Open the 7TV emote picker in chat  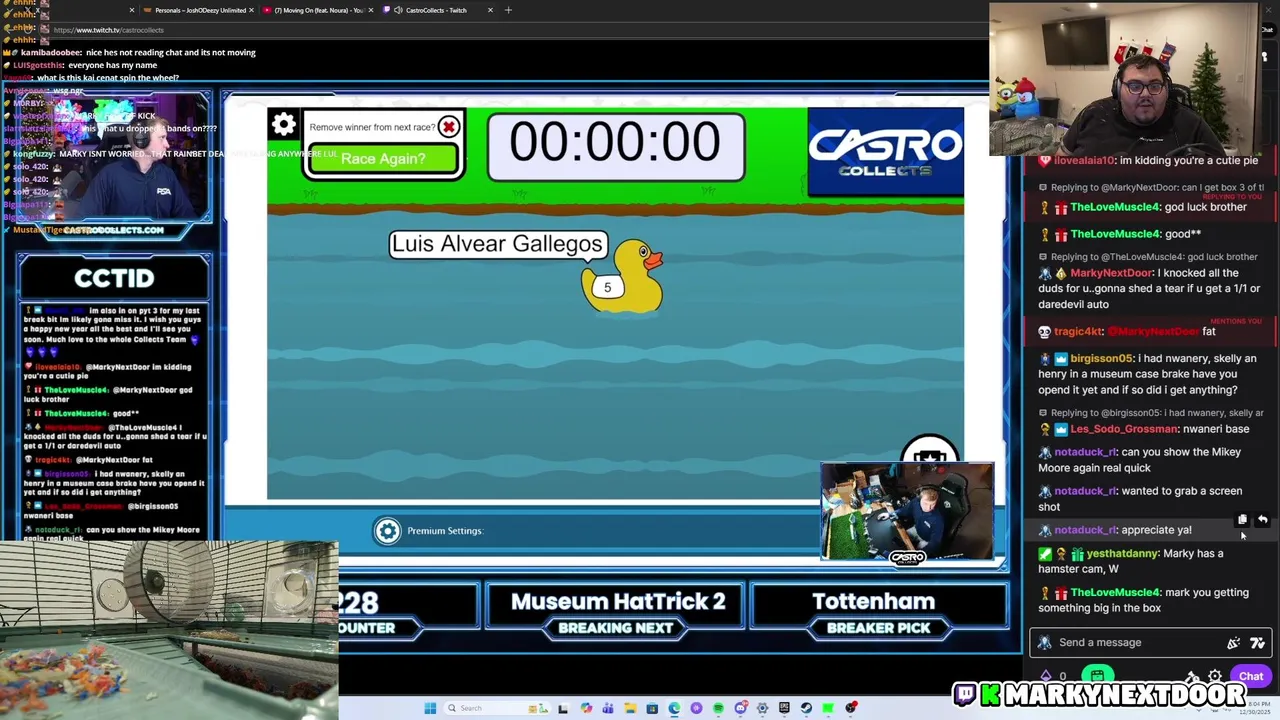(x=1257, y=643)
